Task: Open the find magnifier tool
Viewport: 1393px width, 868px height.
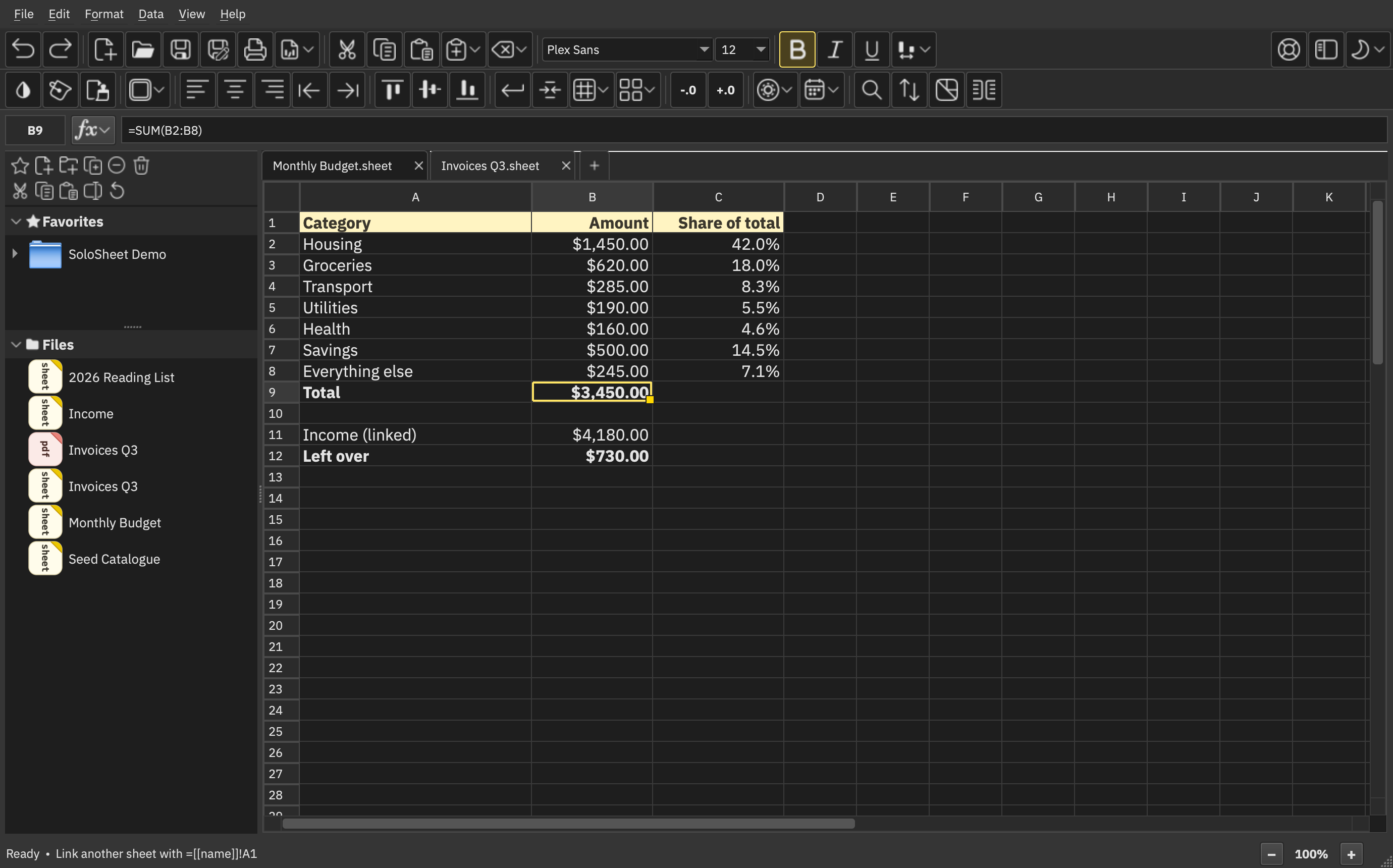Action: click(x=872, y=90)
